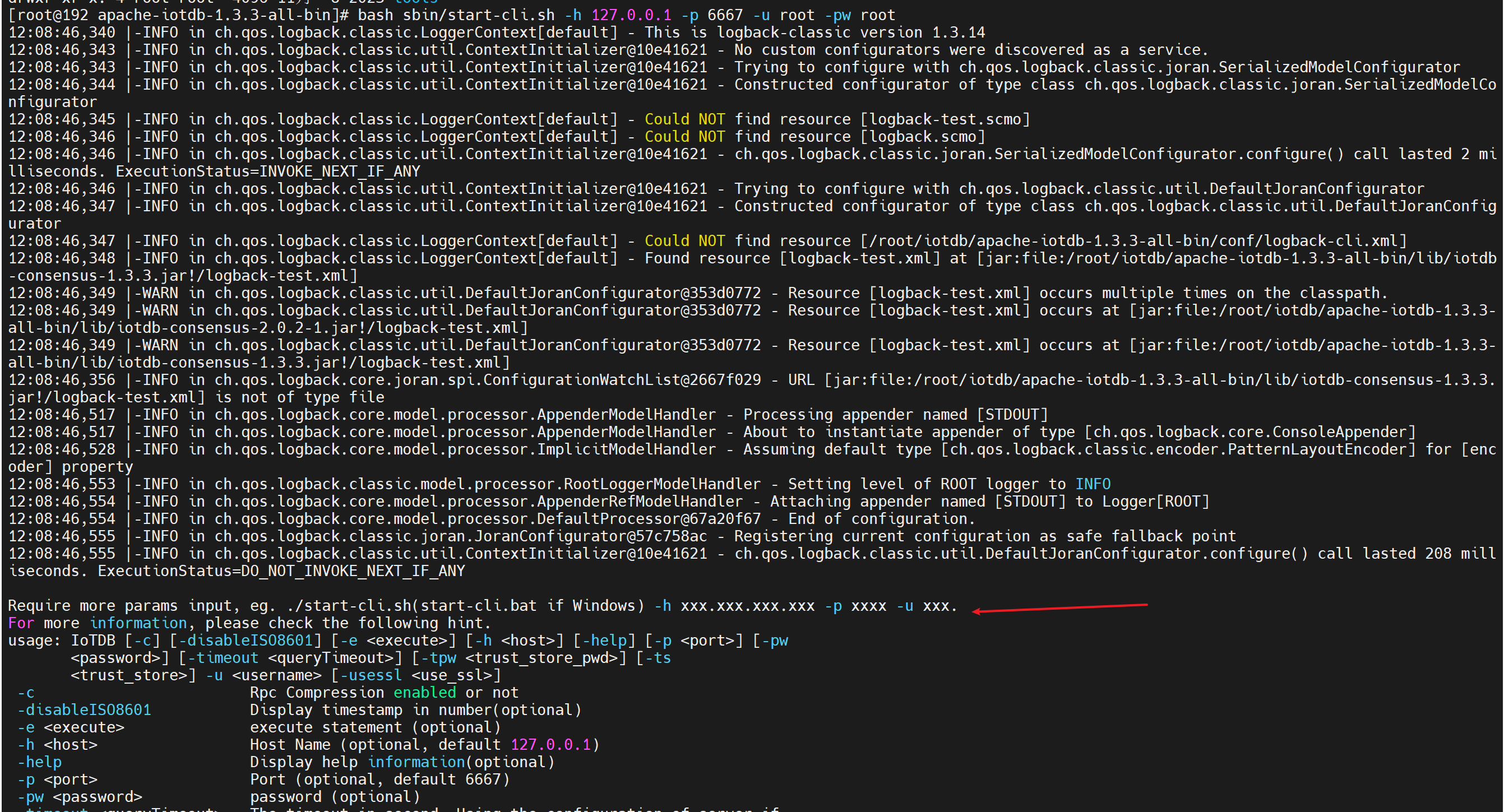Click the text '[logback.scmo]'

click(923, 137)
